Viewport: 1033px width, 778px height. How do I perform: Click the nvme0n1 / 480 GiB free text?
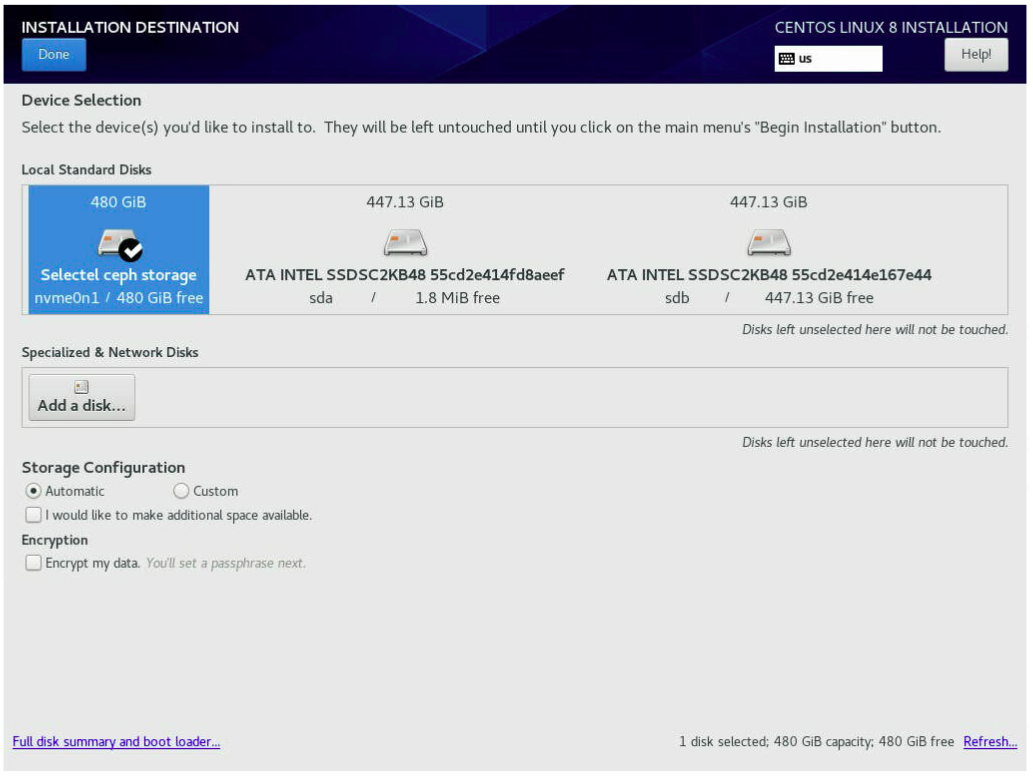(119, 298)
